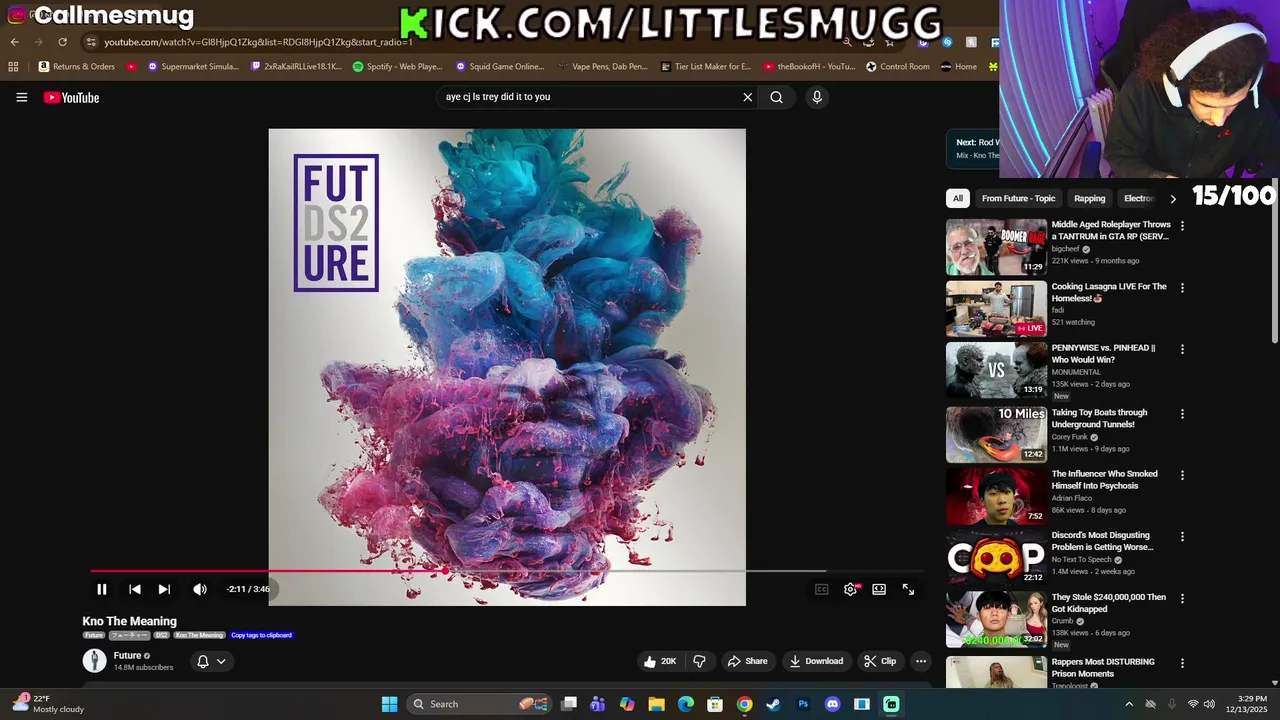
Task: Toggle closed captions (CC) button
Action: pyautogui.click(x=822, y=589)
